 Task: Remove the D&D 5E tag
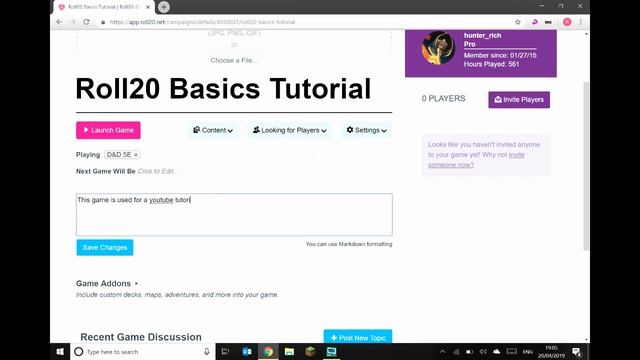(x=136, y=155)
